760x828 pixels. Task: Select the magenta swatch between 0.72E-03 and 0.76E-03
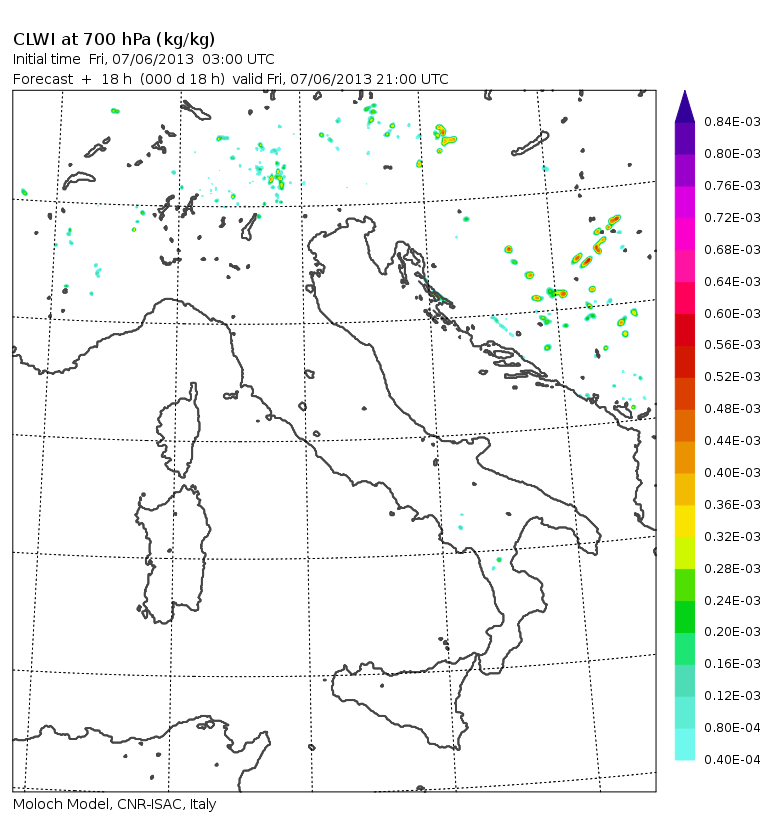click(684, 202)
